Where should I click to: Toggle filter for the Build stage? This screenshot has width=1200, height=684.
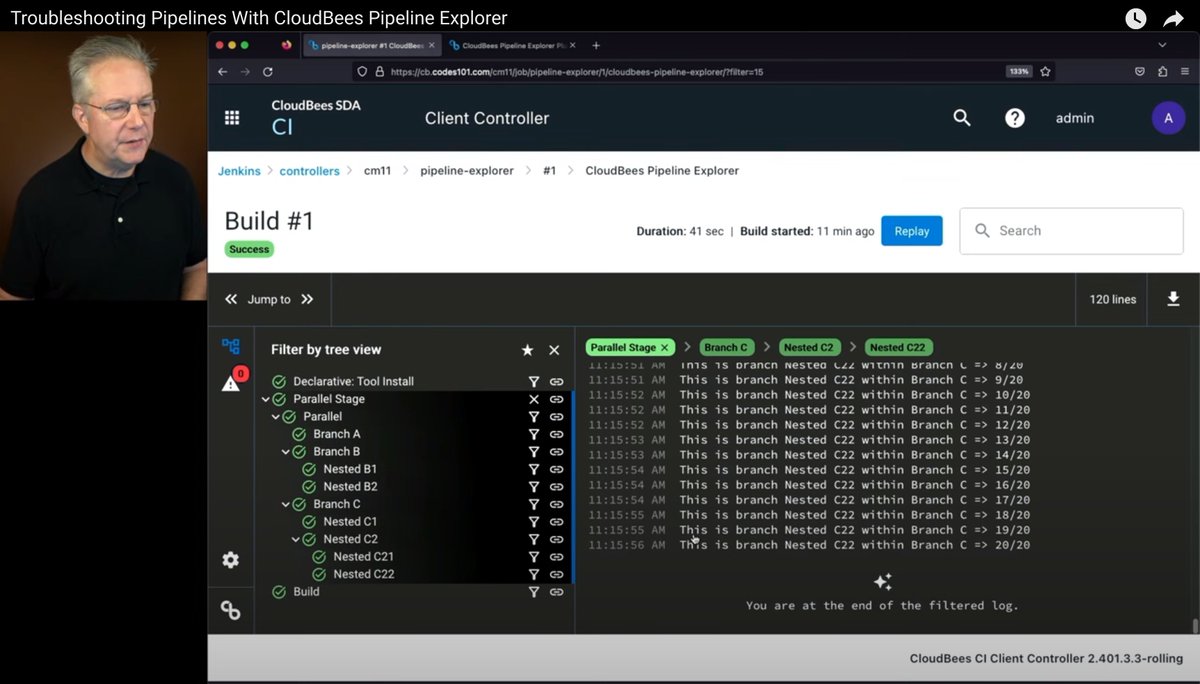tap(534, 592)
